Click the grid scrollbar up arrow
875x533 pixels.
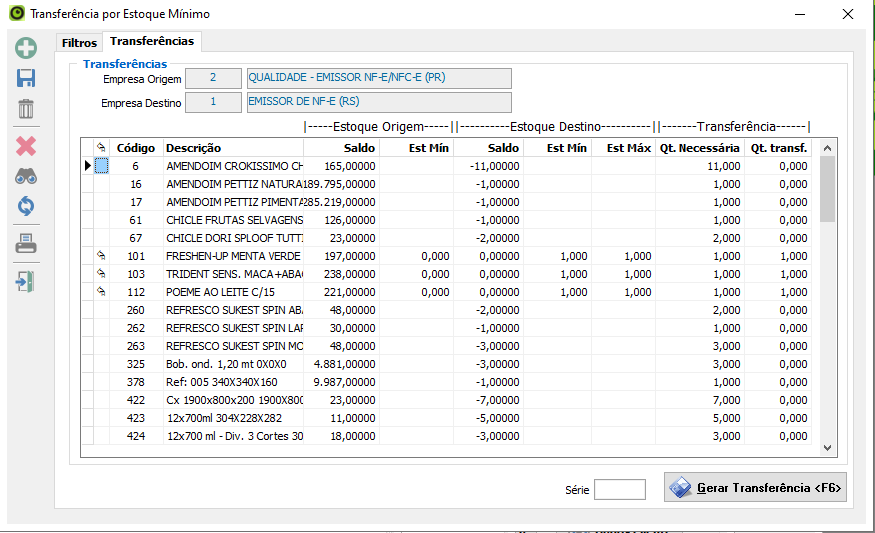[x=827, y=148]
